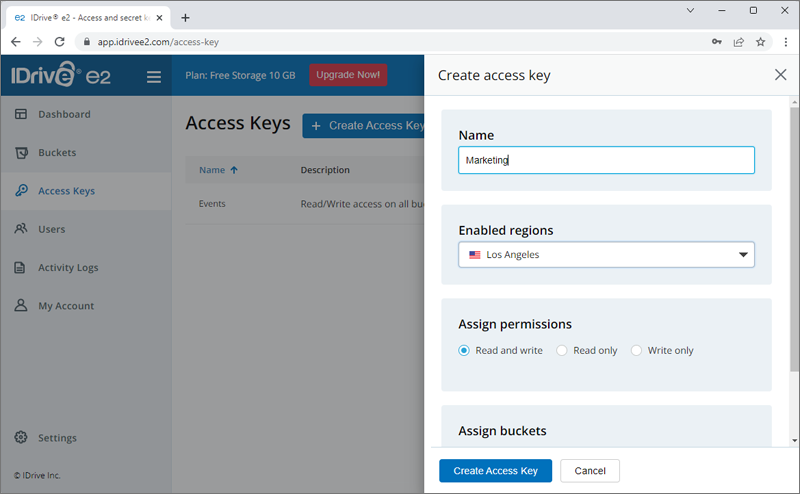Screen dimensions: 800x494
Task: Click the Name column header
Action: coord(212,170)
